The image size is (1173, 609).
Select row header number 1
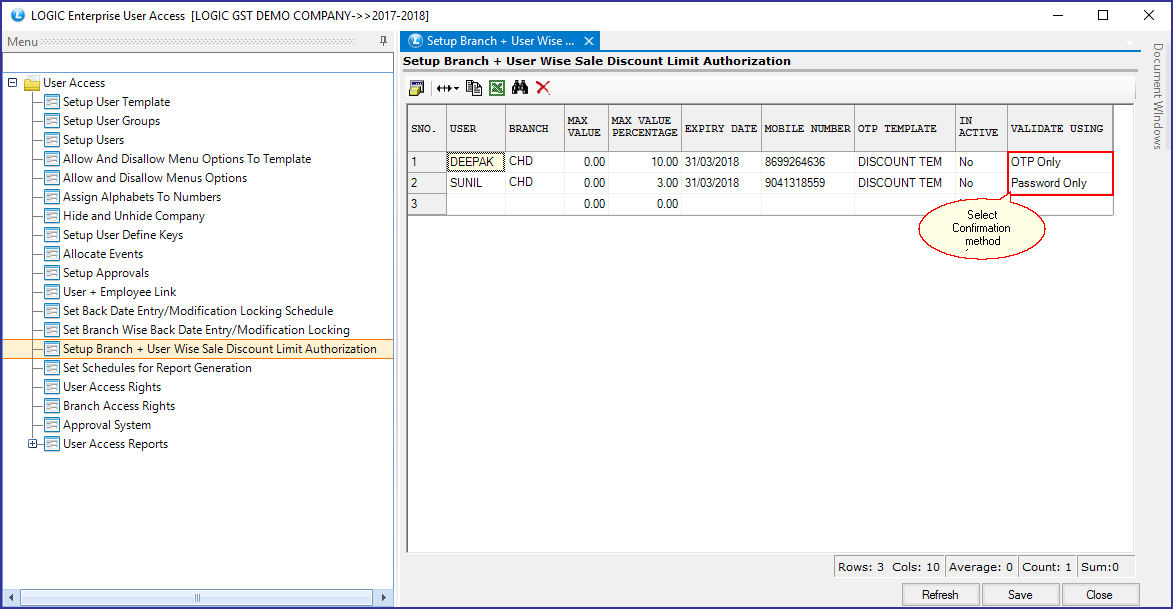(427, 162)
